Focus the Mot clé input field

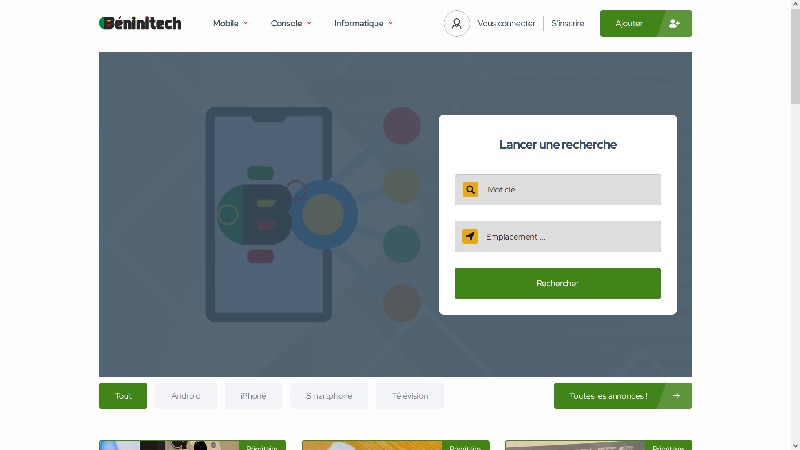[558, 189]
